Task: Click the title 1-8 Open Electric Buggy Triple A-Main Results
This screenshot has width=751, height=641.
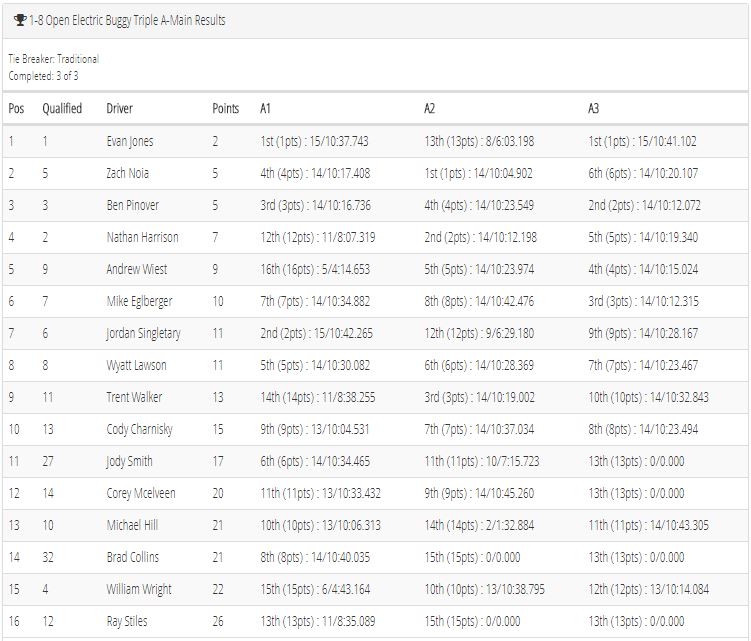Action: (x=127, y=20)
